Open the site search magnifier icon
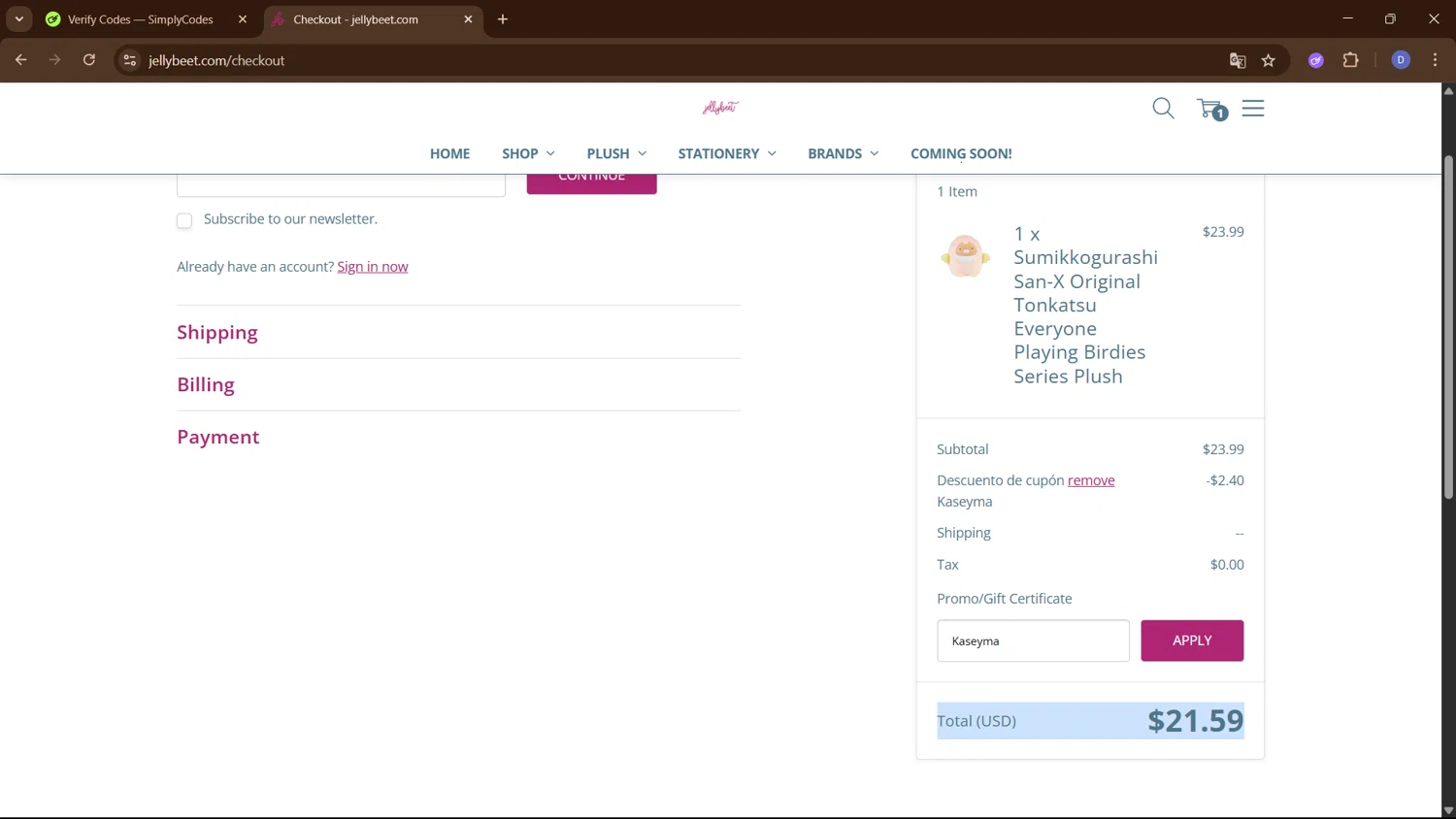 click(x=1163, y=108)
